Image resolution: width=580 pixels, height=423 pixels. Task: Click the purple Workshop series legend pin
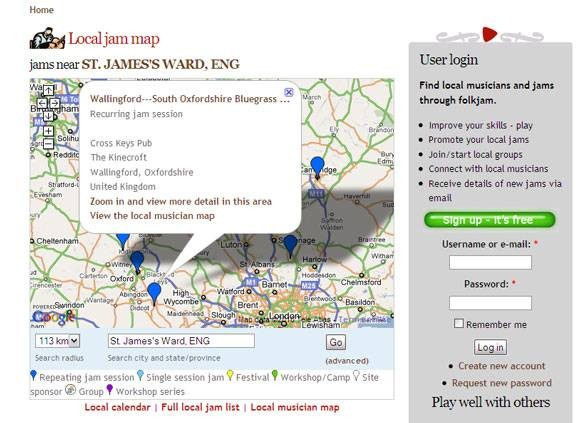109,390
